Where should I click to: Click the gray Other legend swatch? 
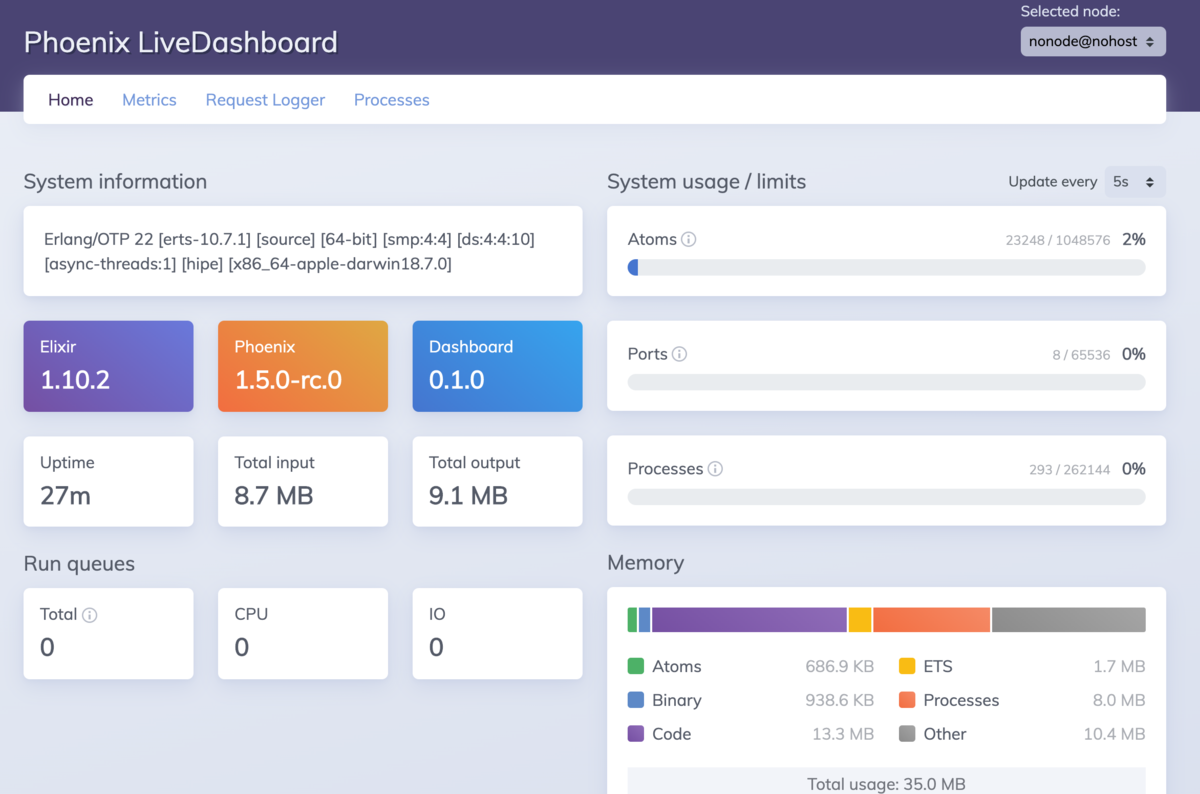point(907,734)
